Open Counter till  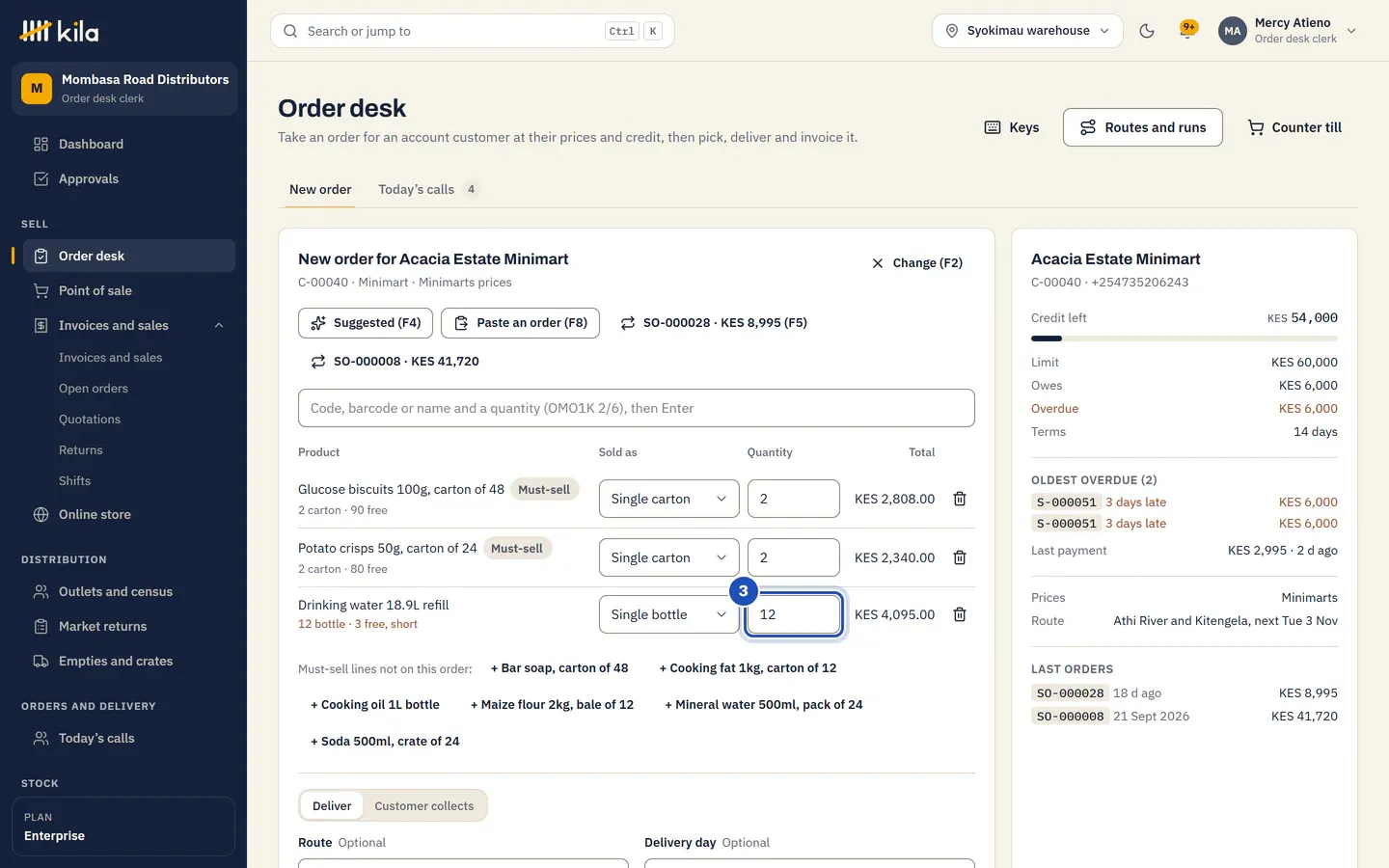[1294, 127]
